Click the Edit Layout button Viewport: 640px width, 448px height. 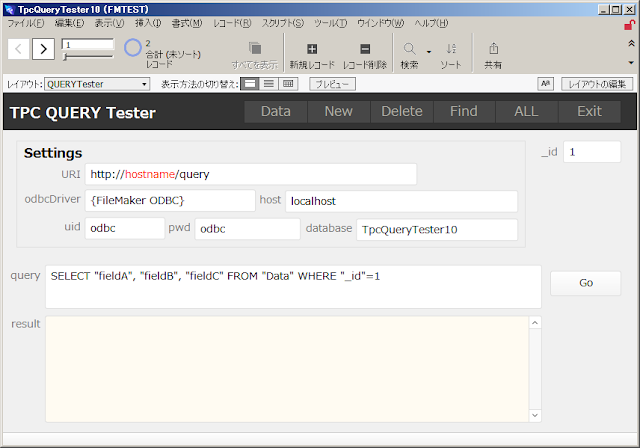[597, 84]
